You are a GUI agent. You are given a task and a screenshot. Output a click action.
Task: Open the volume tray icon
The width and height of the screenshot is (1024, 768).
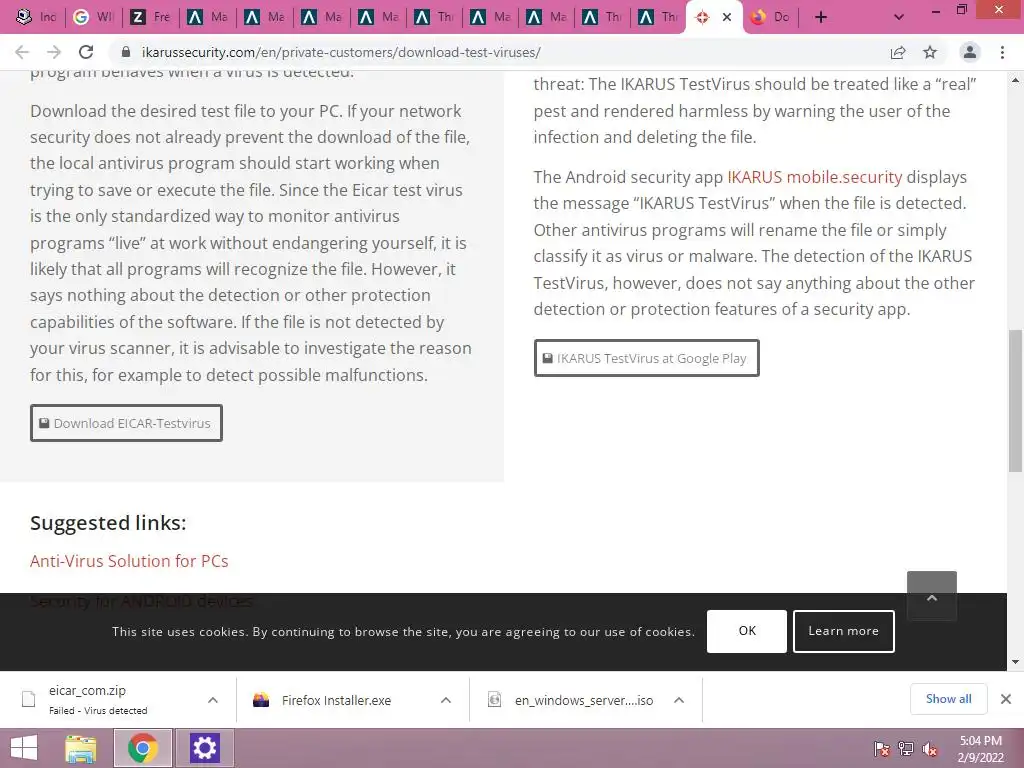(930, 748)
